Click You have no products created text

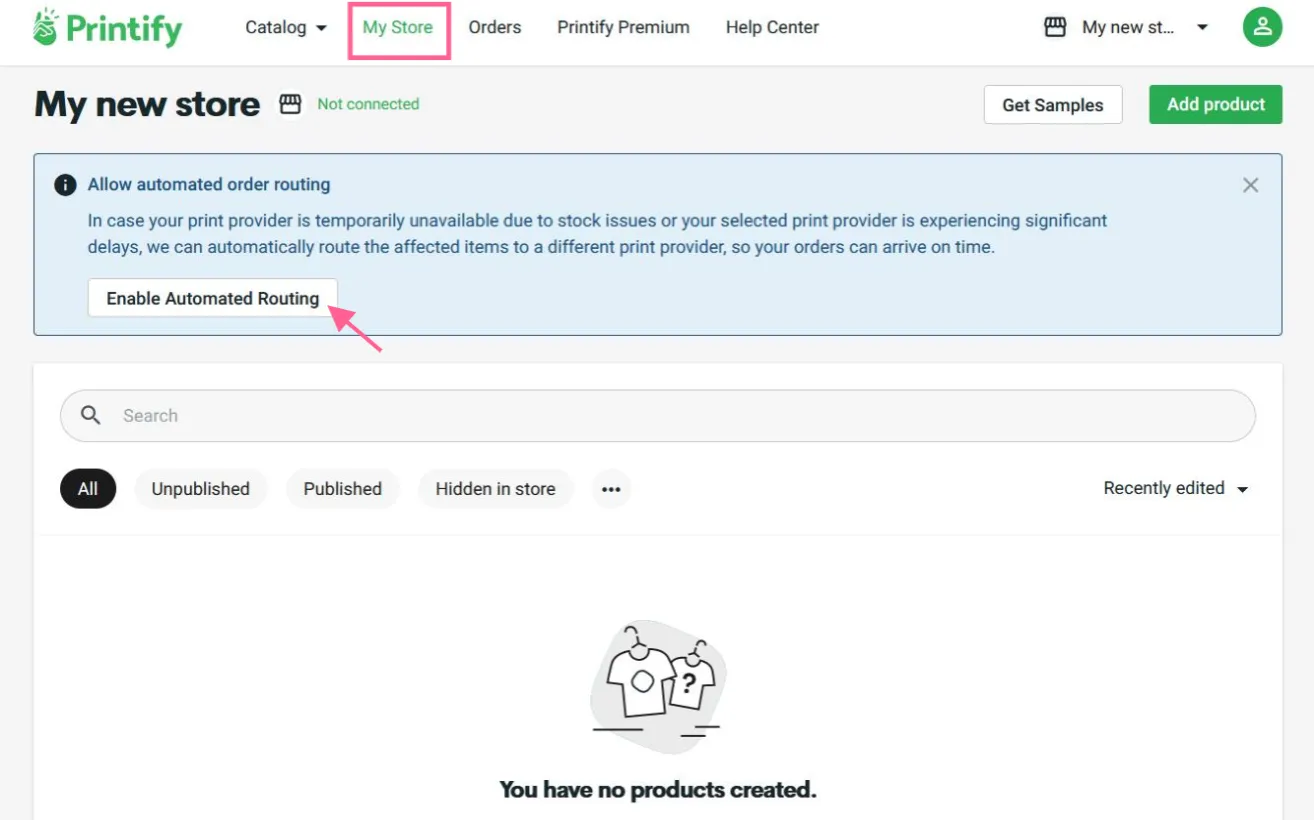658,790
